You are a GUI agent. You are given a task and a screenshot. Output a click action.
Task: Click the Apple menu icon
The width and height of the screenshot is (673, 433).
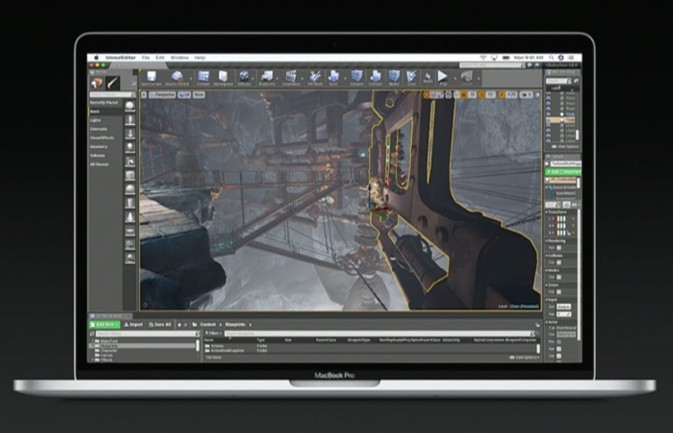point(97,58)
